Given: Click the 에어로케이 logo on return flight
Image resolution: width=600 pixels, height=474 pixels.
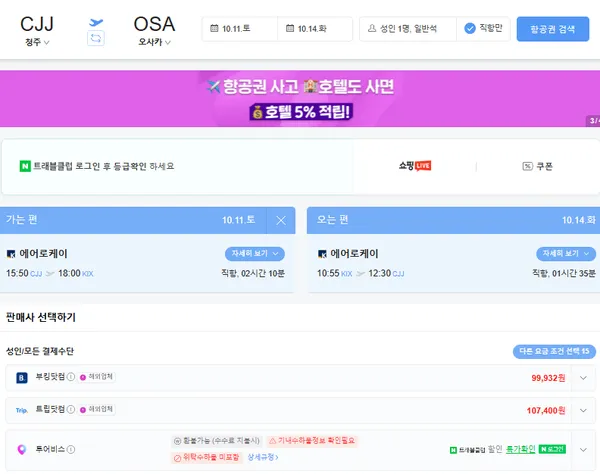Looking at the screenshot, I should tap(322, 254).
